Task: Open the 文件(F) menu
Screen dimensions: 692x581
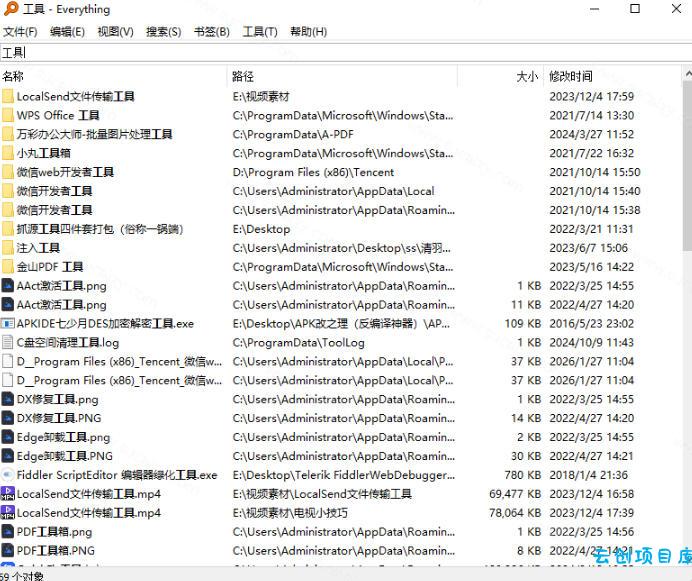Action: (x=20, y=32)
